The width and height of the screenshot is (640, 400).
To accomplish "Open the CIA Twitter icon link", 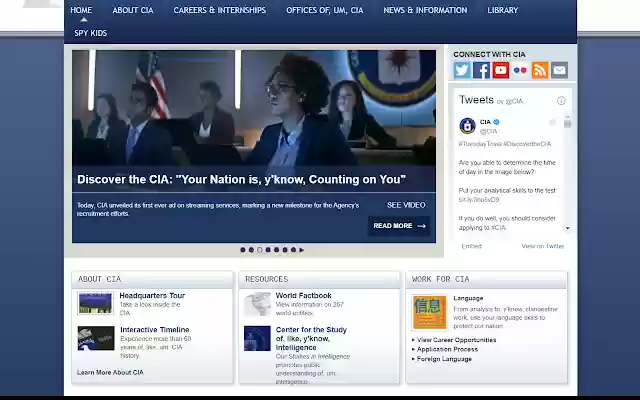I will click(x=462, y=70).
